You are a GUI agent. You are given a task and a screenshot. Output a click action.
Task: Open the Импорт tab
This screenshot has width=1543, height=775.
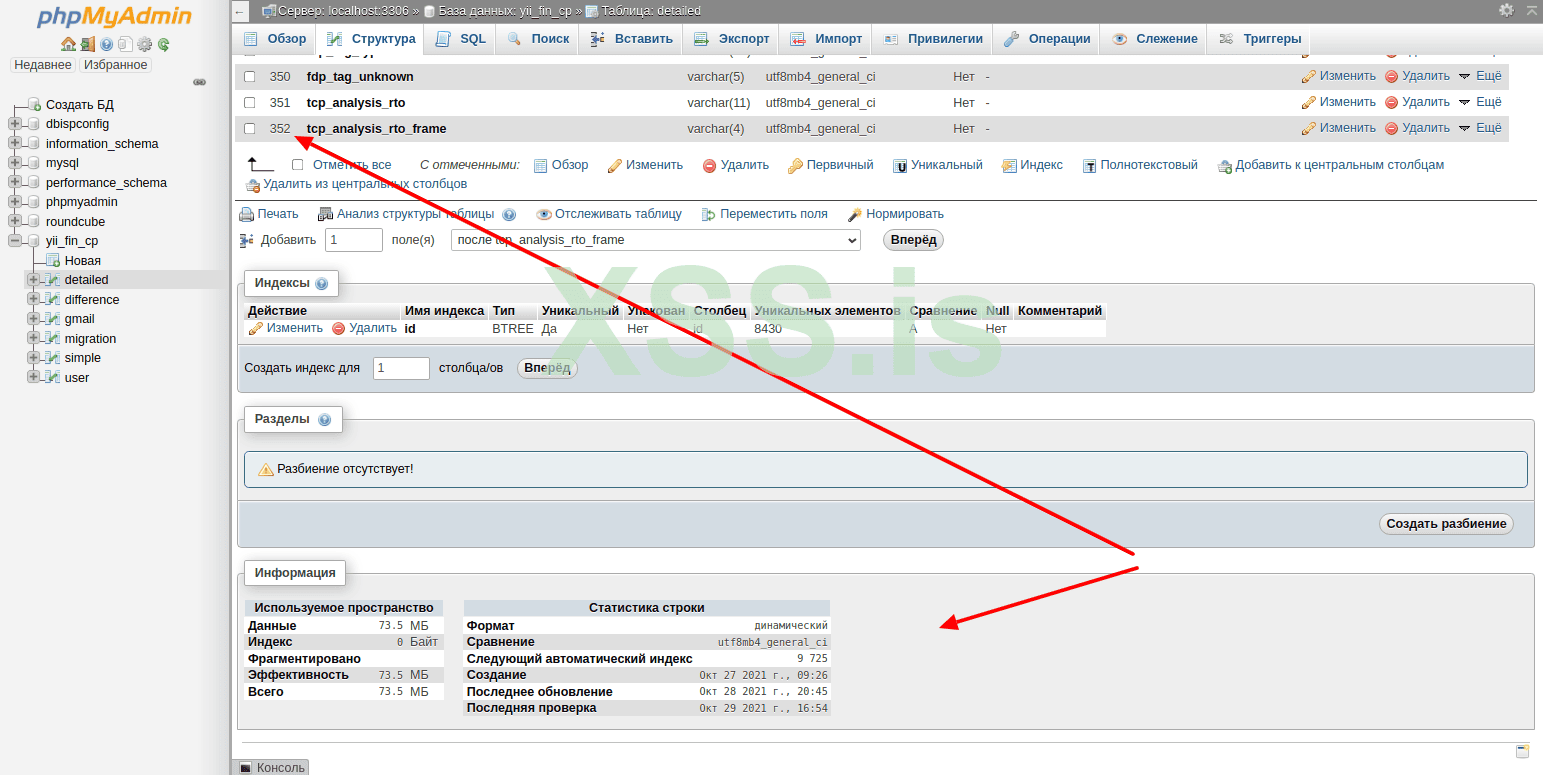tap(826, 39)
